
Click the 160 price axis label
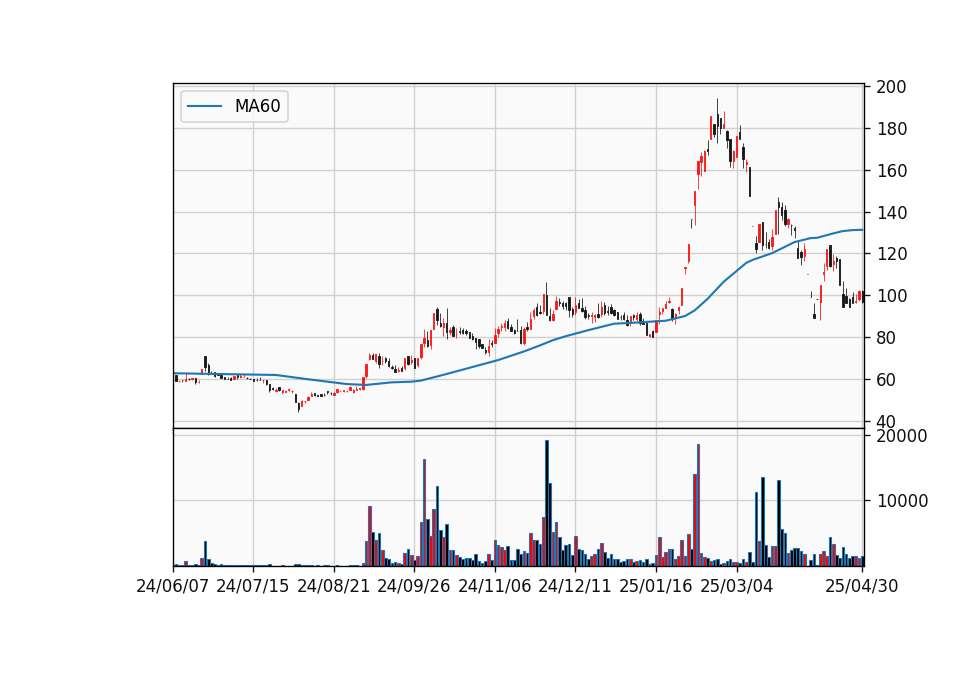(x=891, y=171)
